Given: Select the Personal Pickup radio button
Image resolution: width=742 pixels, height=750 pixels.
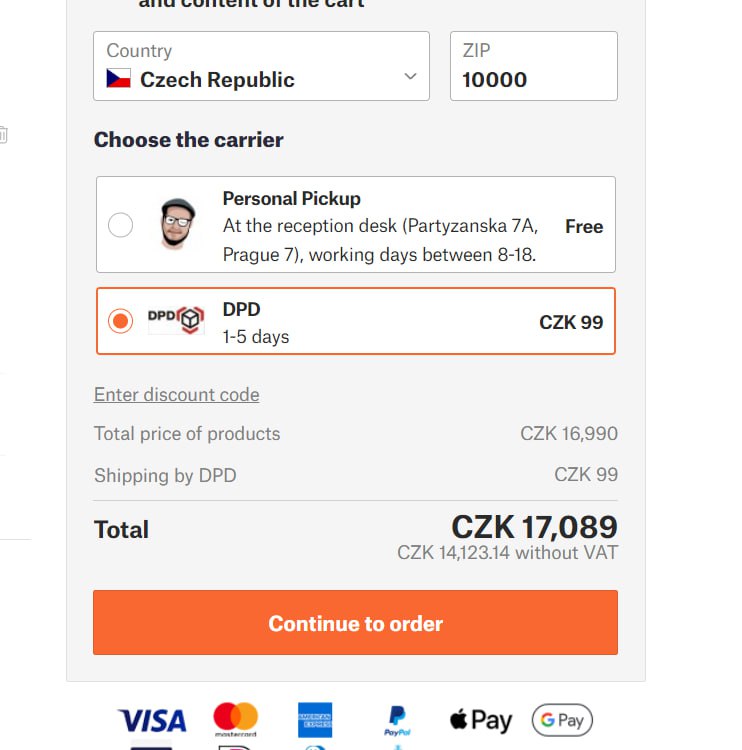Looking at the screenshot, I should click(x=120, y=225).
